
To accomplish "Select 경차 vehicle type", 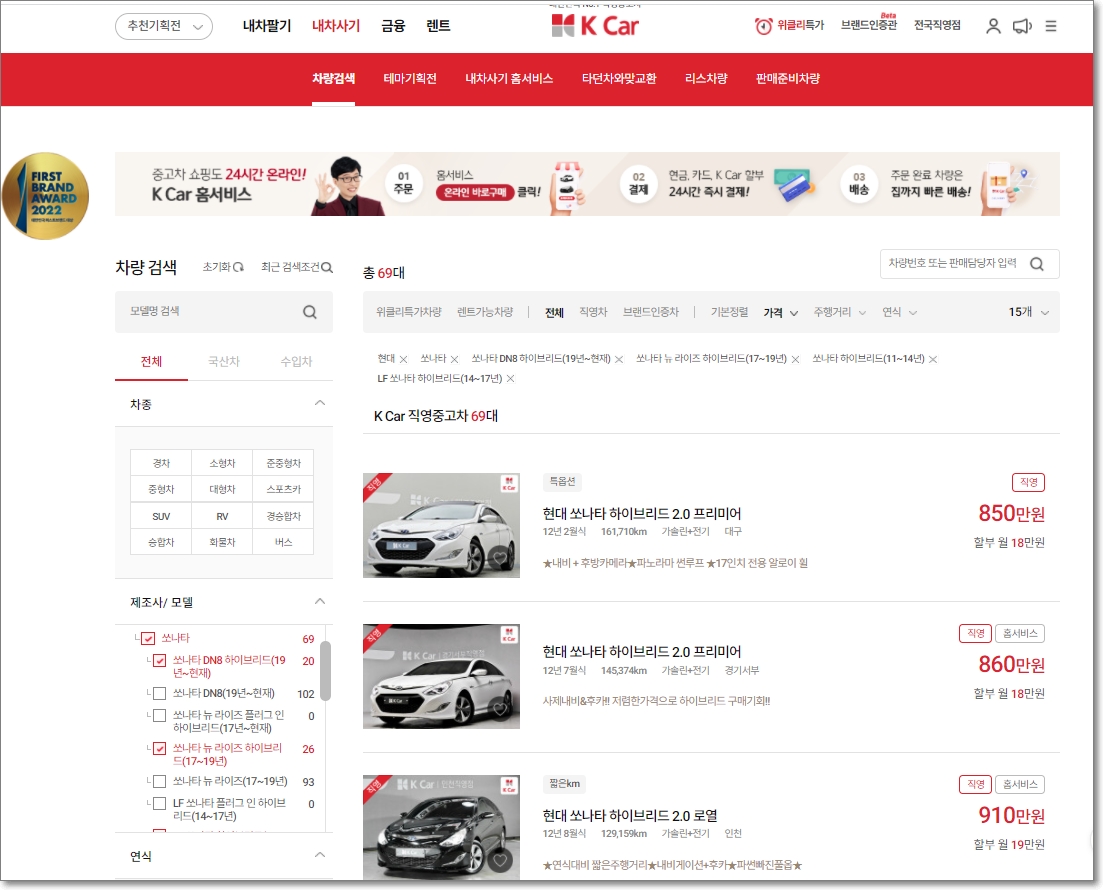I will [x=161, y=463].
